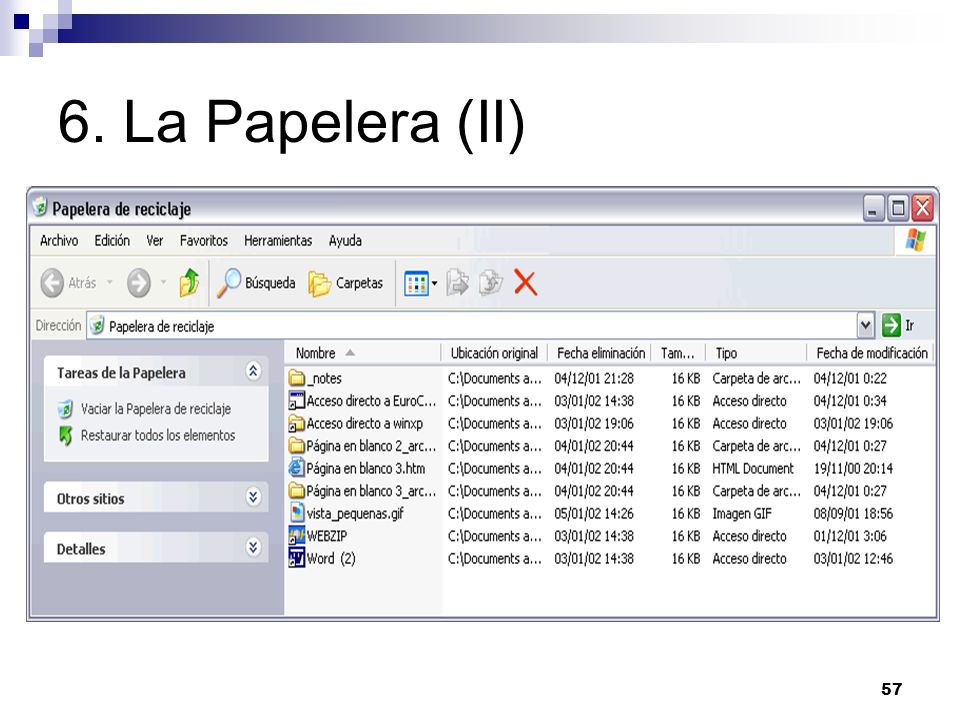Open the Archivo menu
Viewport: 960px width, 720px height.
click(x=59, y=241)
